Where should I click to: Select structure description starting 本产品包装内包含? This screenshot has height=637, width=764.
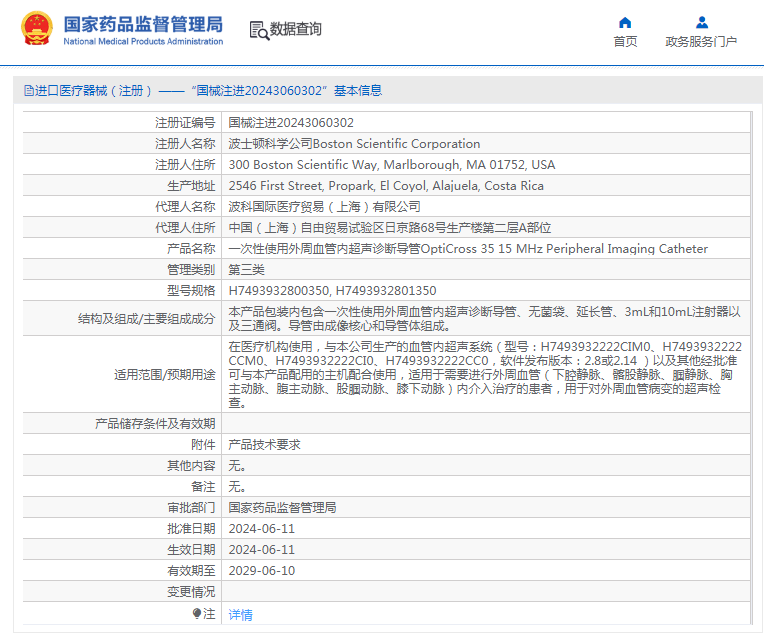click(x=484, y=318)
